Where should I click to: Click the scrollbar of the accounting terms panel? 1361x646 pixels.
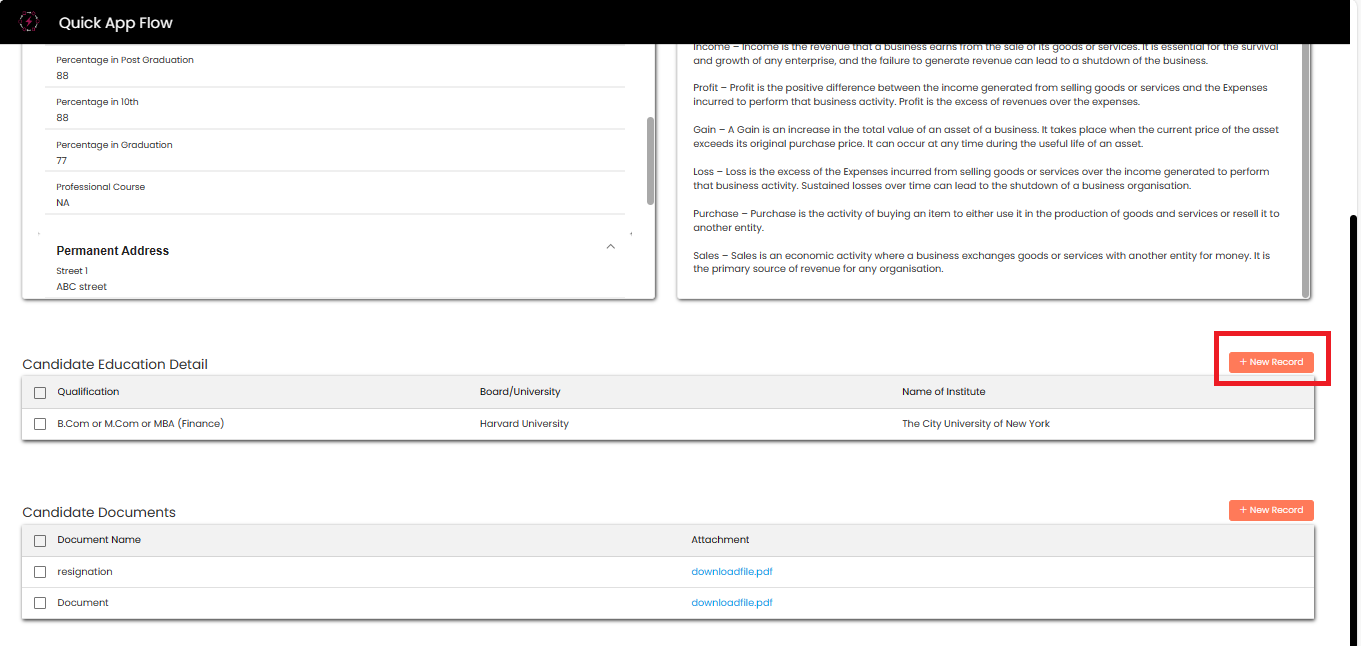1306,170
